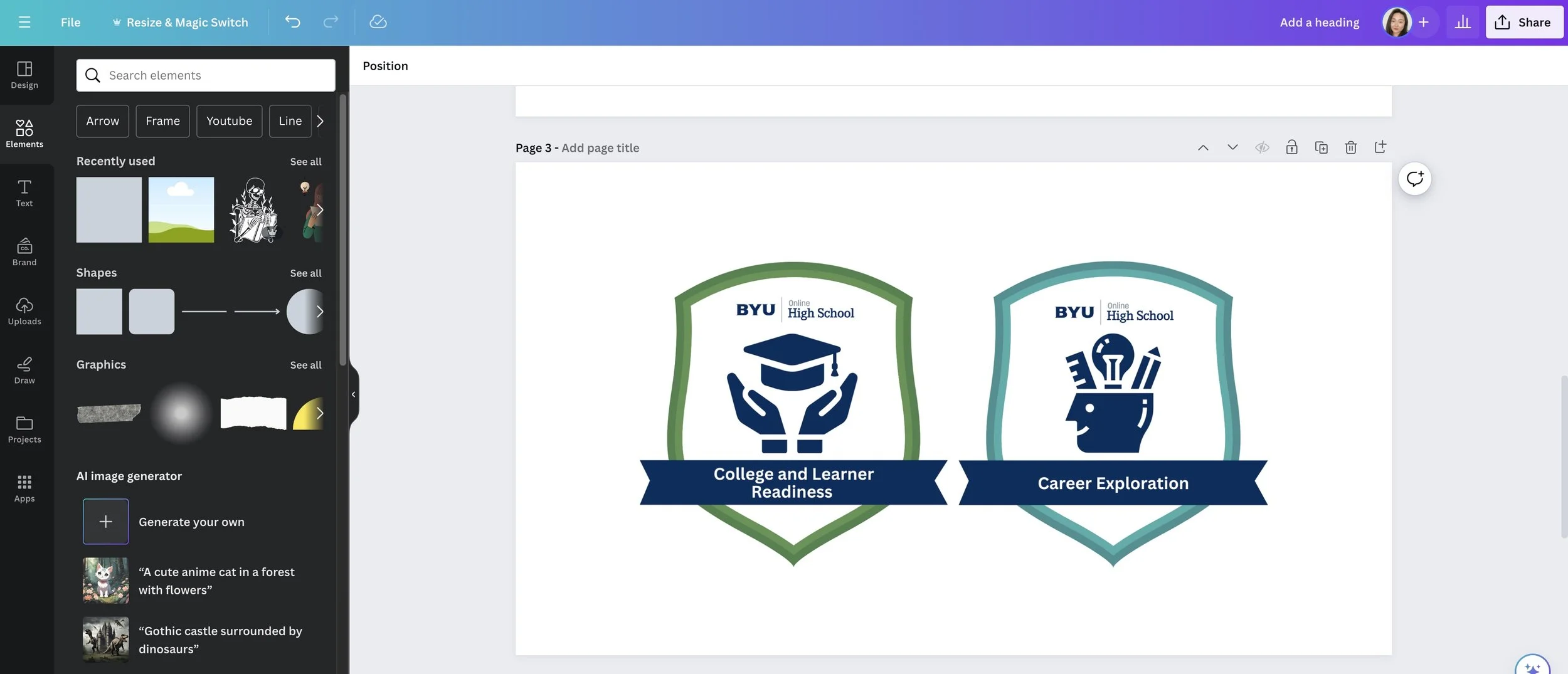Image resolution: width=1568 pixels, height=674 pixels.
Task: Open Resize & Magic Switch
Action: pos(180,22)
